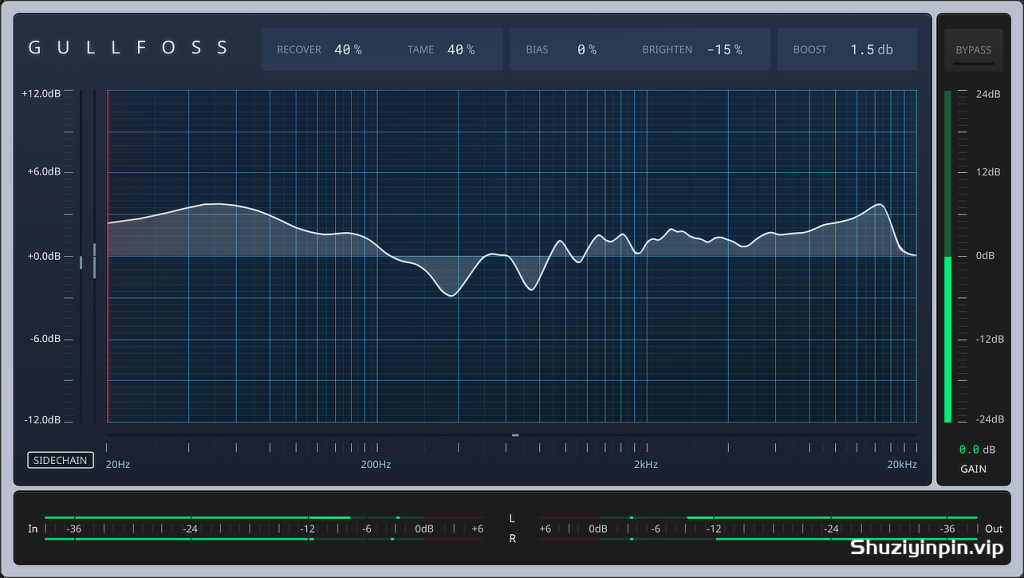Click the BOOST label
Screen dimensions: 1024x578
810,50
